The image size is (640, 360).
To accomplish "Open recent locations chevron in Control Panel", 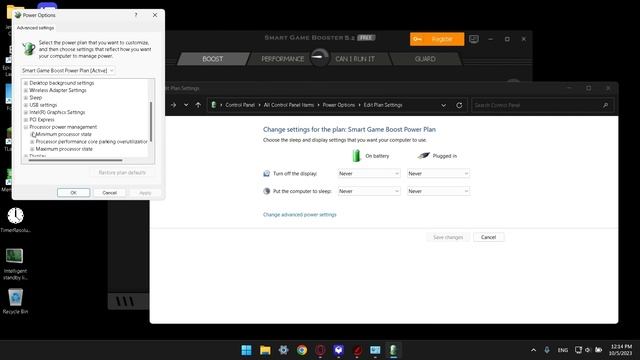I will point(186,105).
